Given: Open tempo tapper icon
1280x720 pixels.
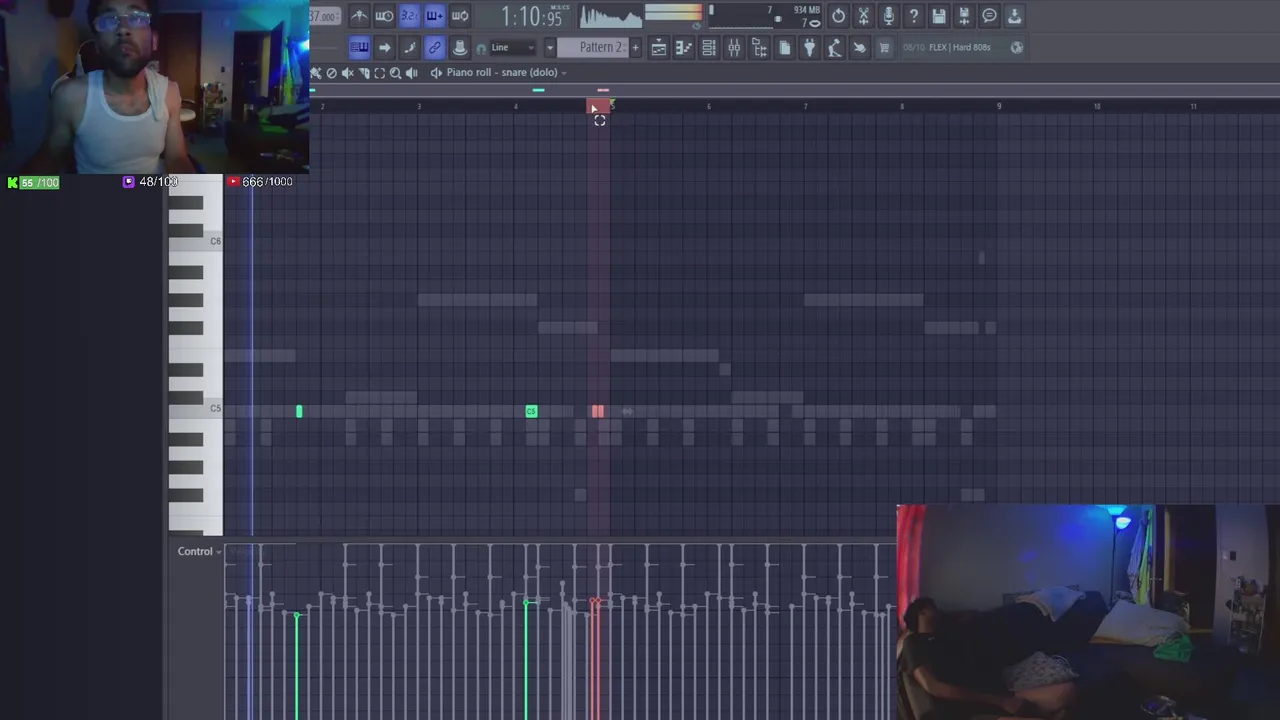Looking at the screenshot, I should pyautogui.click(x=834, y=47).
